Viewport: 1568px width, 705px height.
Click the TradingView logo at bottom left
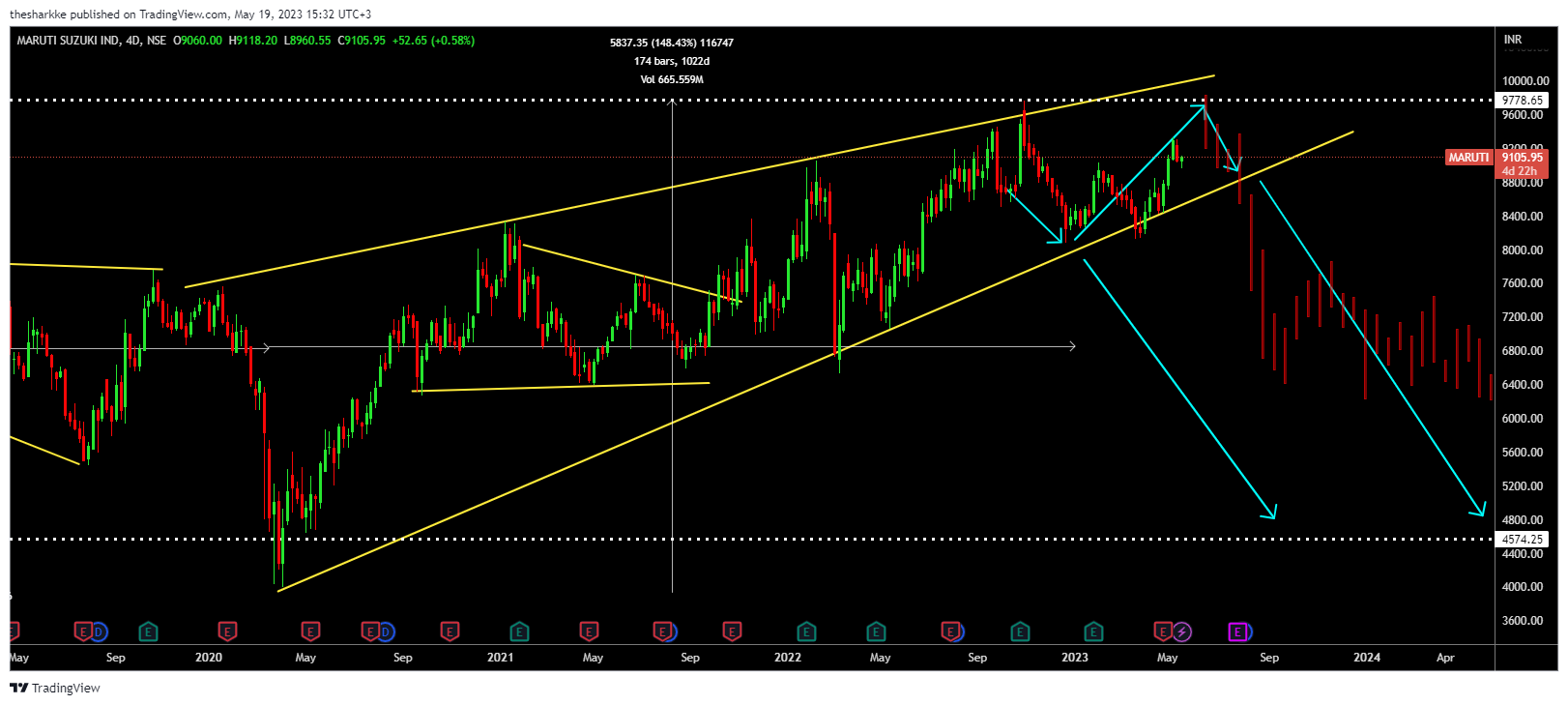[x=55, y=688]
